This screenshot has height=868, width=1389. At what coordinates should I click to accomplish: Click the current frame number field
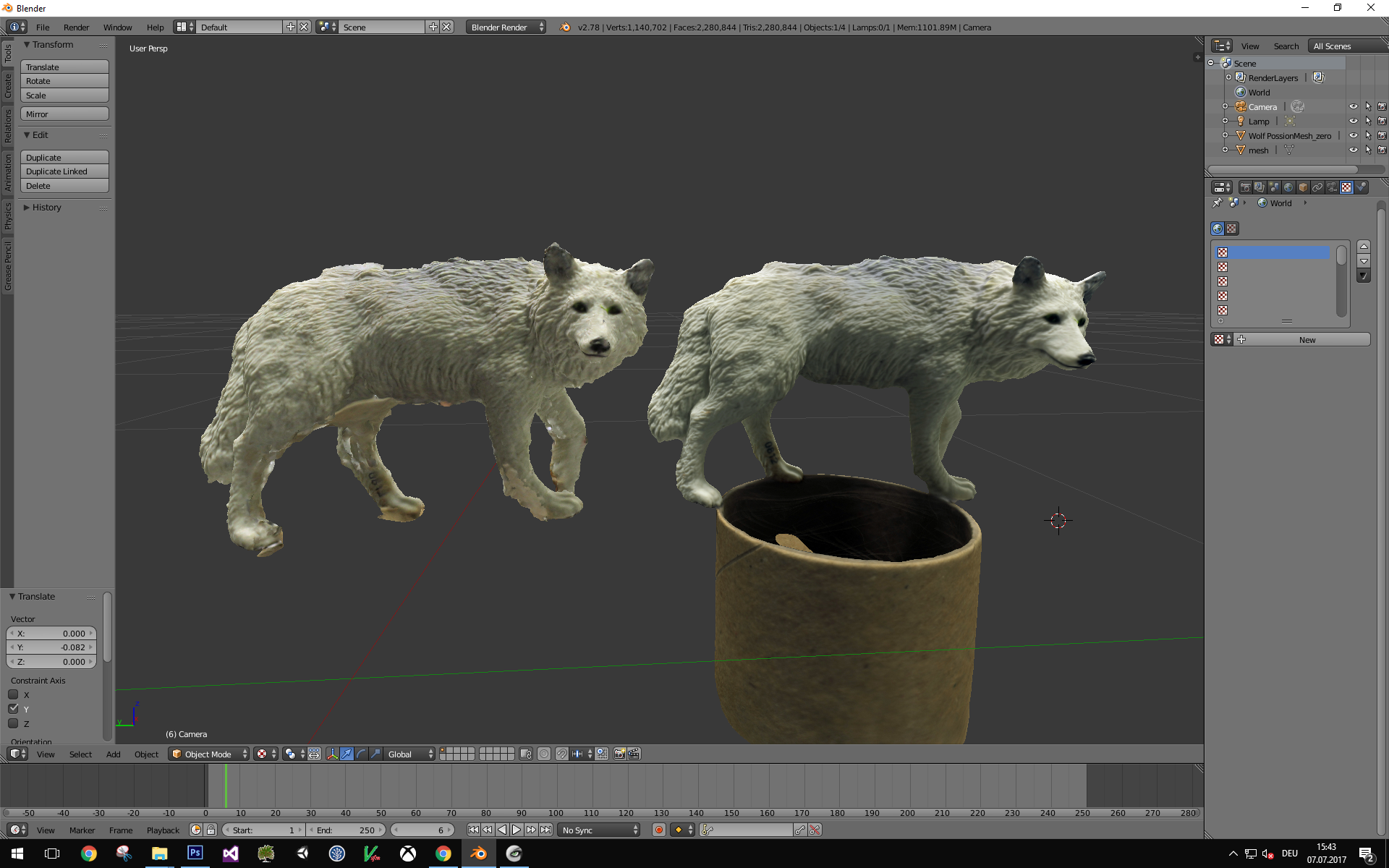423,830
